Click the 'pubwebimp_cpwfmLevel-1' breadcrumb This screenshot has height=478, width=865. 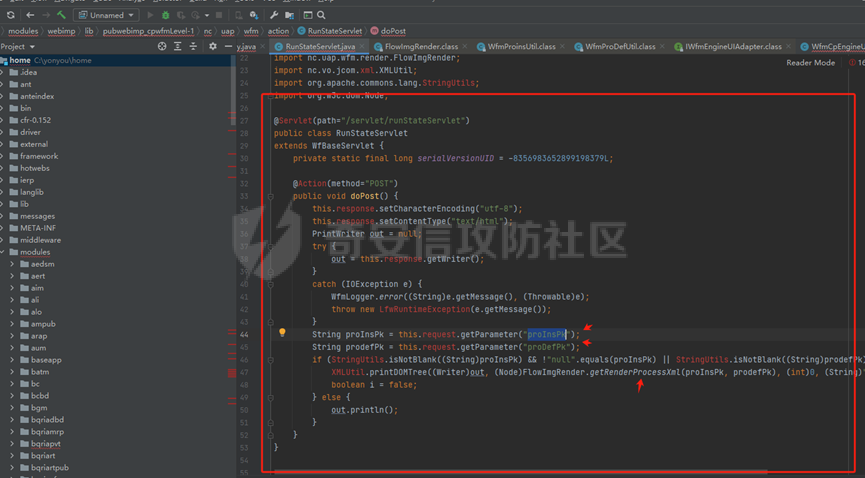[148, 31]
